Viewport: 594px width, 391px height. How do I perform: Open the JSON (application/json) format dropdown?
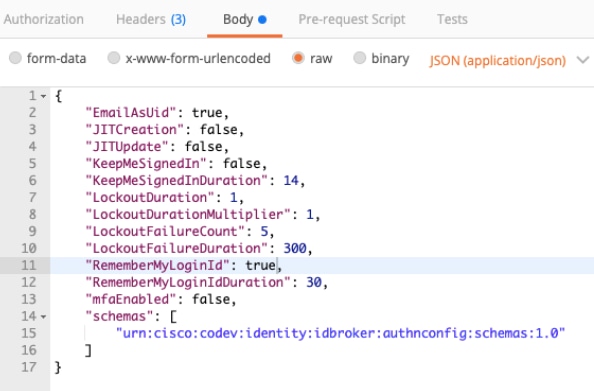(497, 60)
